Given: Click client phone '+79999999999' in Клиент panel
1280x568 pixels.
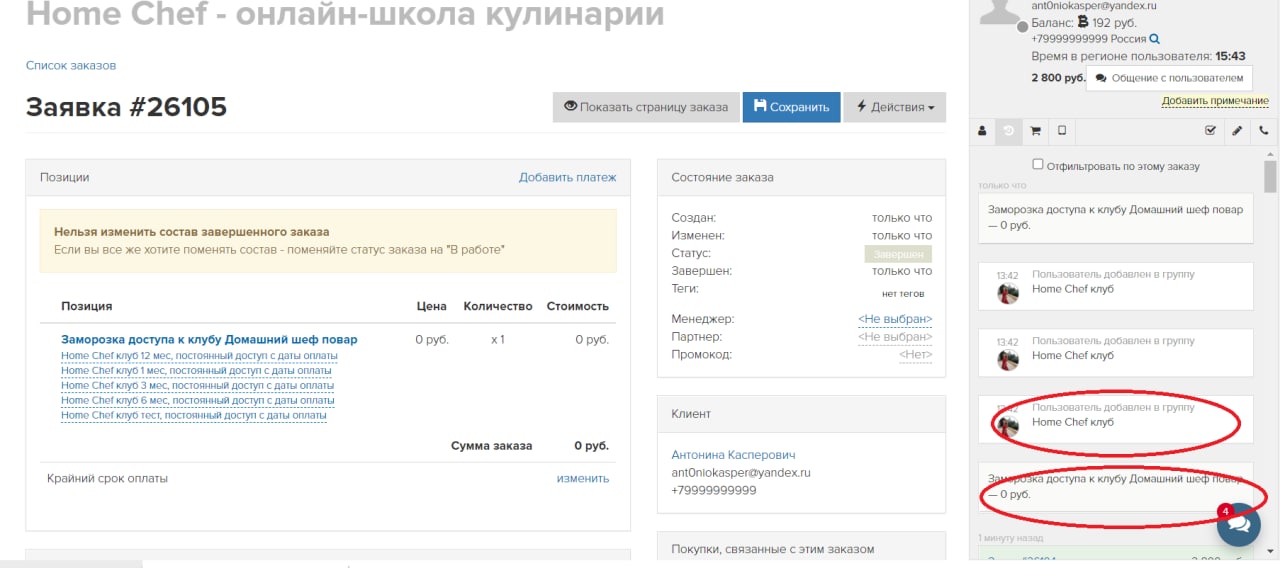Looking at the screenshot, I should point(714,491).
